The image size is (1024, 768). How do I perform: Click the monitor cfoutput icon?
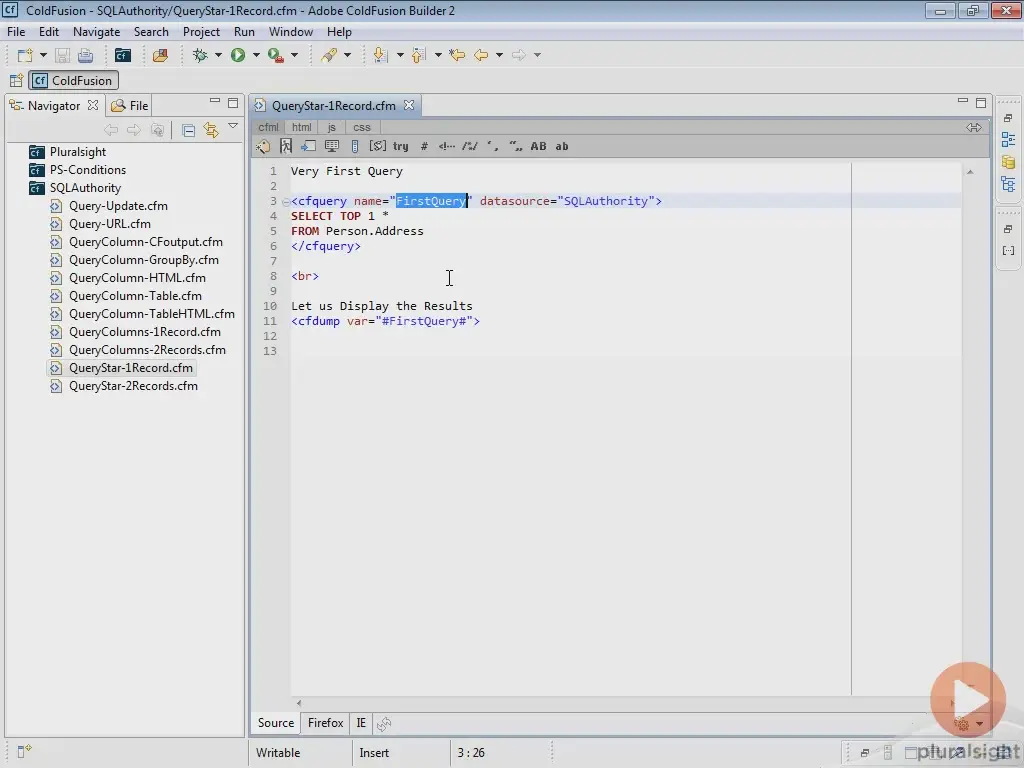click(x=332, y=146)
